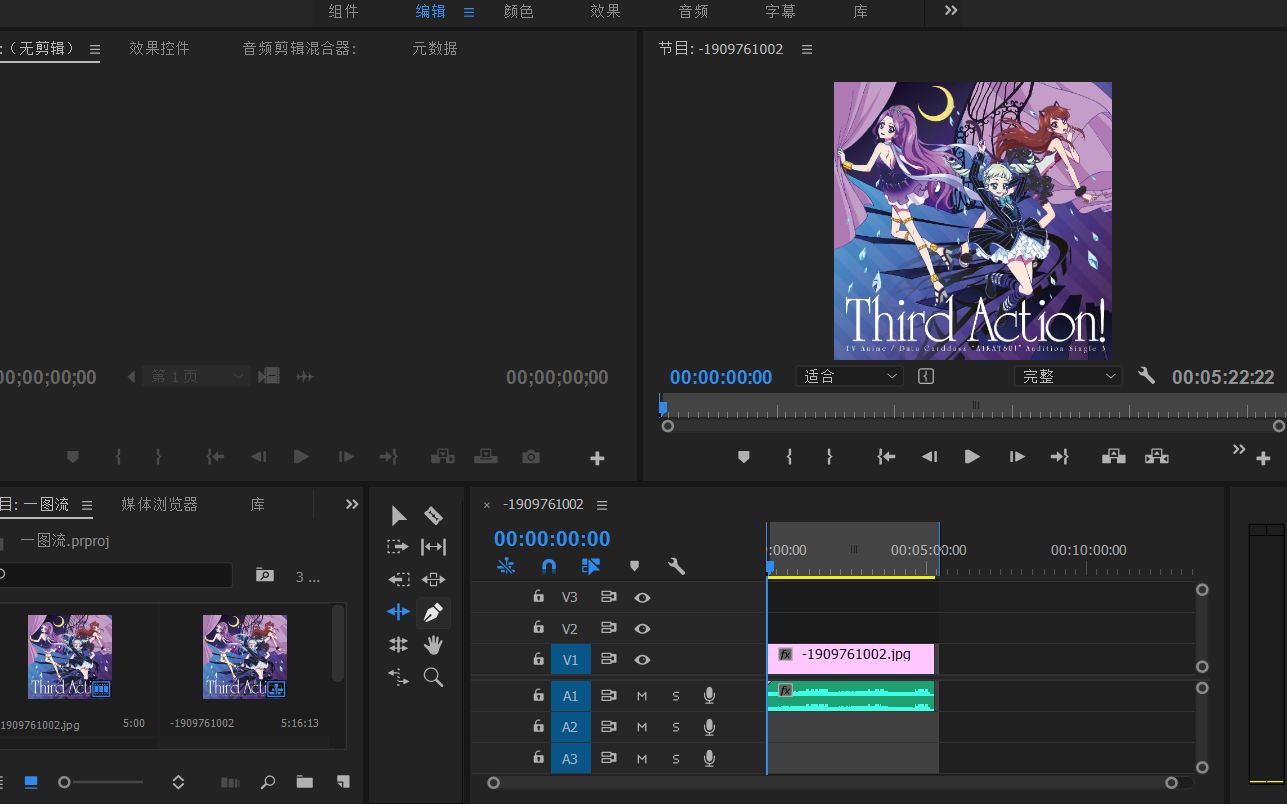Screen dimensions: 1287x804
Task: Step forward one frame in Program monitor
Action: click(1017, 457)
